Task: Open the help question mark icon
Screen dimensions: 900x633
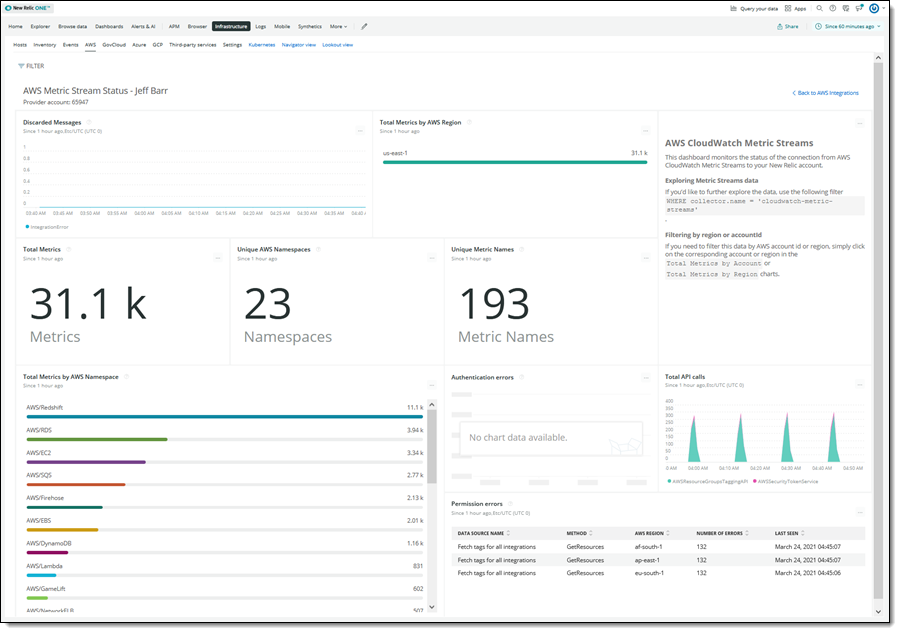Action: pos(832,8)
